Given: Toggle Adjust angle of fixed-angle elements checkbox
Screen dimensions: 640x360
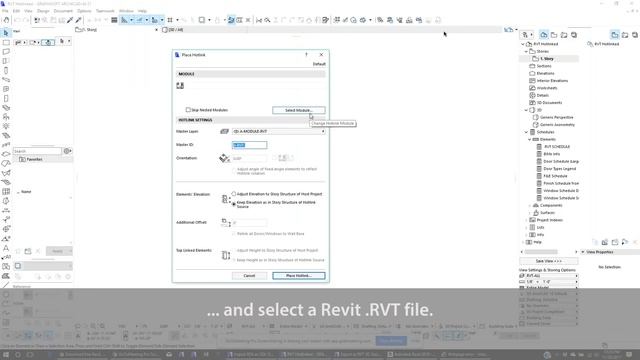Looking at the screenshot, I should pos(234,170).
